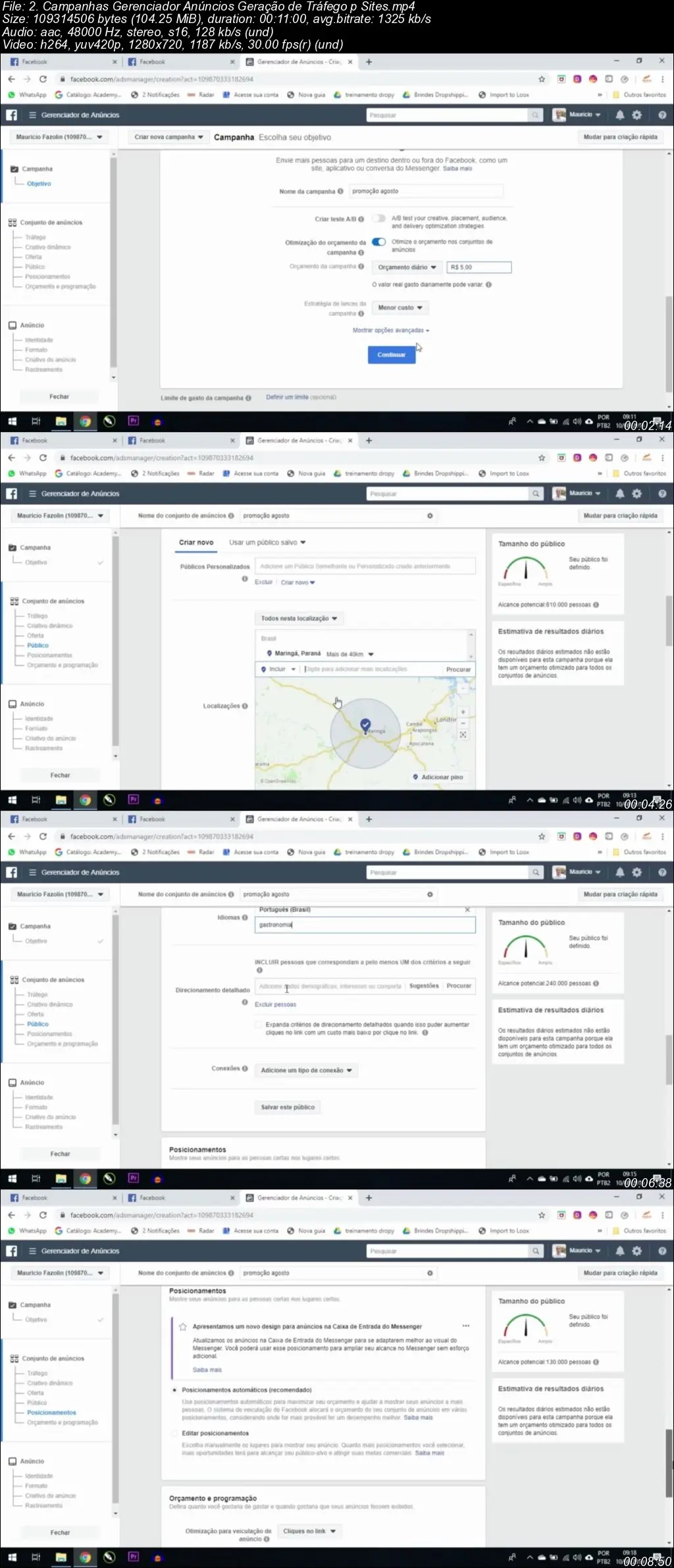
Task: Click the bookmark star icon in the 00:02:14 frame address bar
Action: [542, 79]
